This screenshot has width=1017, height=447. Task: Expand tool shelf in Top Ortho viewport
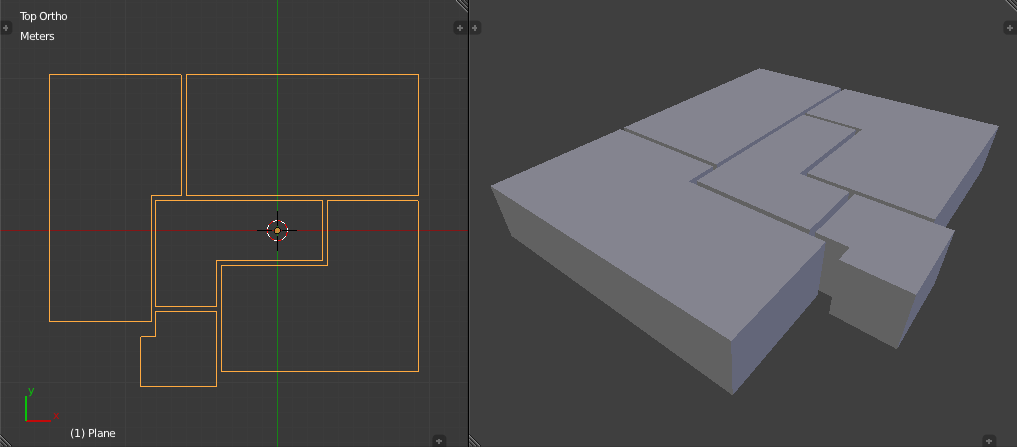[5, 28]
